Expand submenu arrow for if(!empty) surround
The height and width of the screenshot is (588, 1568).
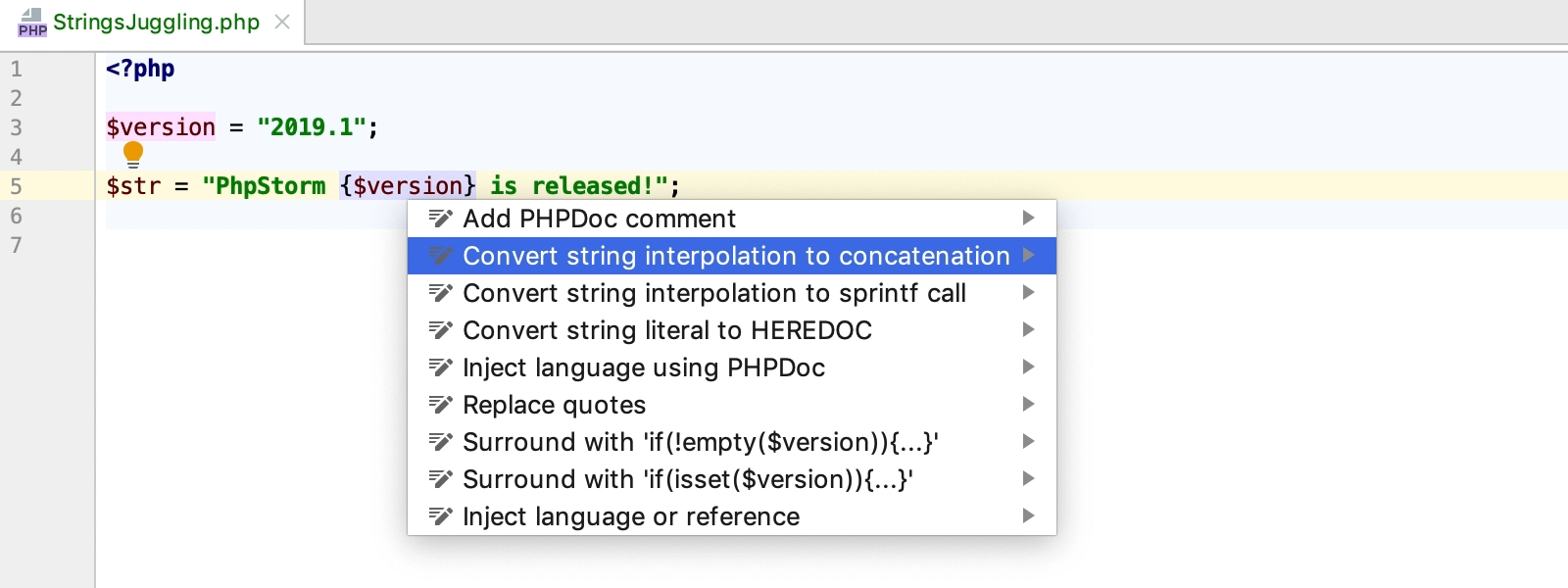pyautogui.click(x=1028, y=441)
